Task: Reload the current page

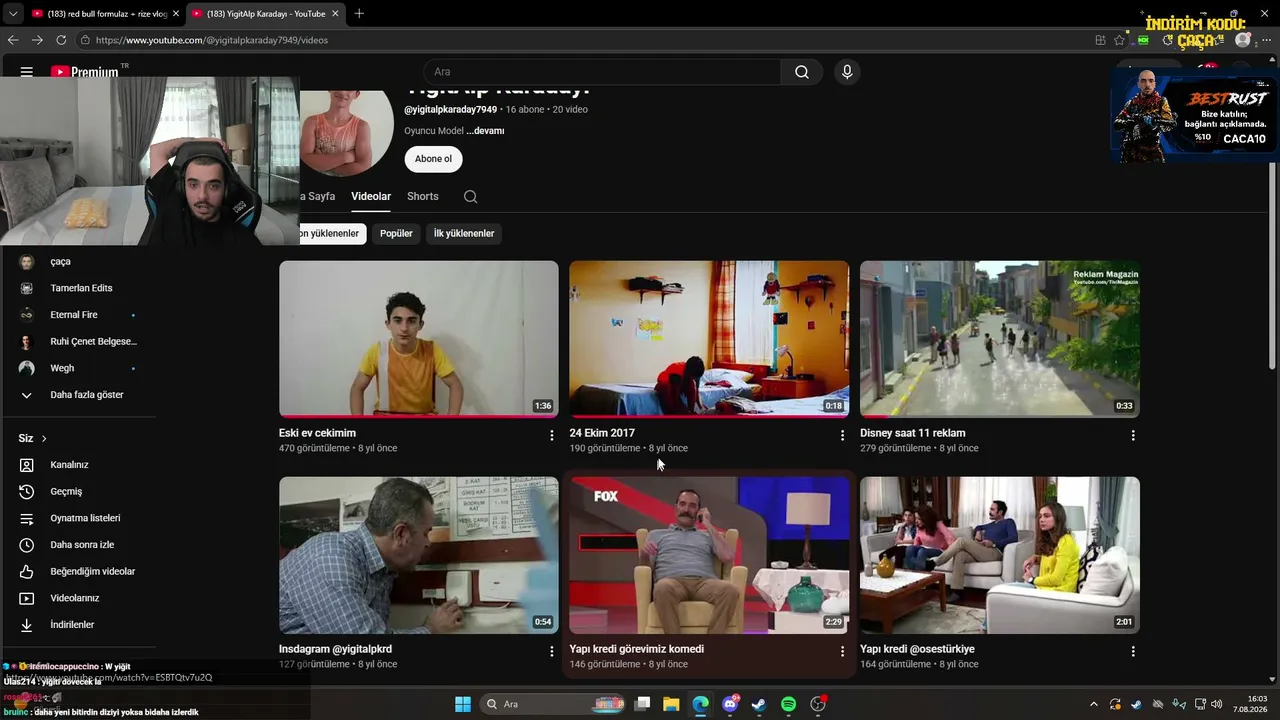Action: pos(61,40)
